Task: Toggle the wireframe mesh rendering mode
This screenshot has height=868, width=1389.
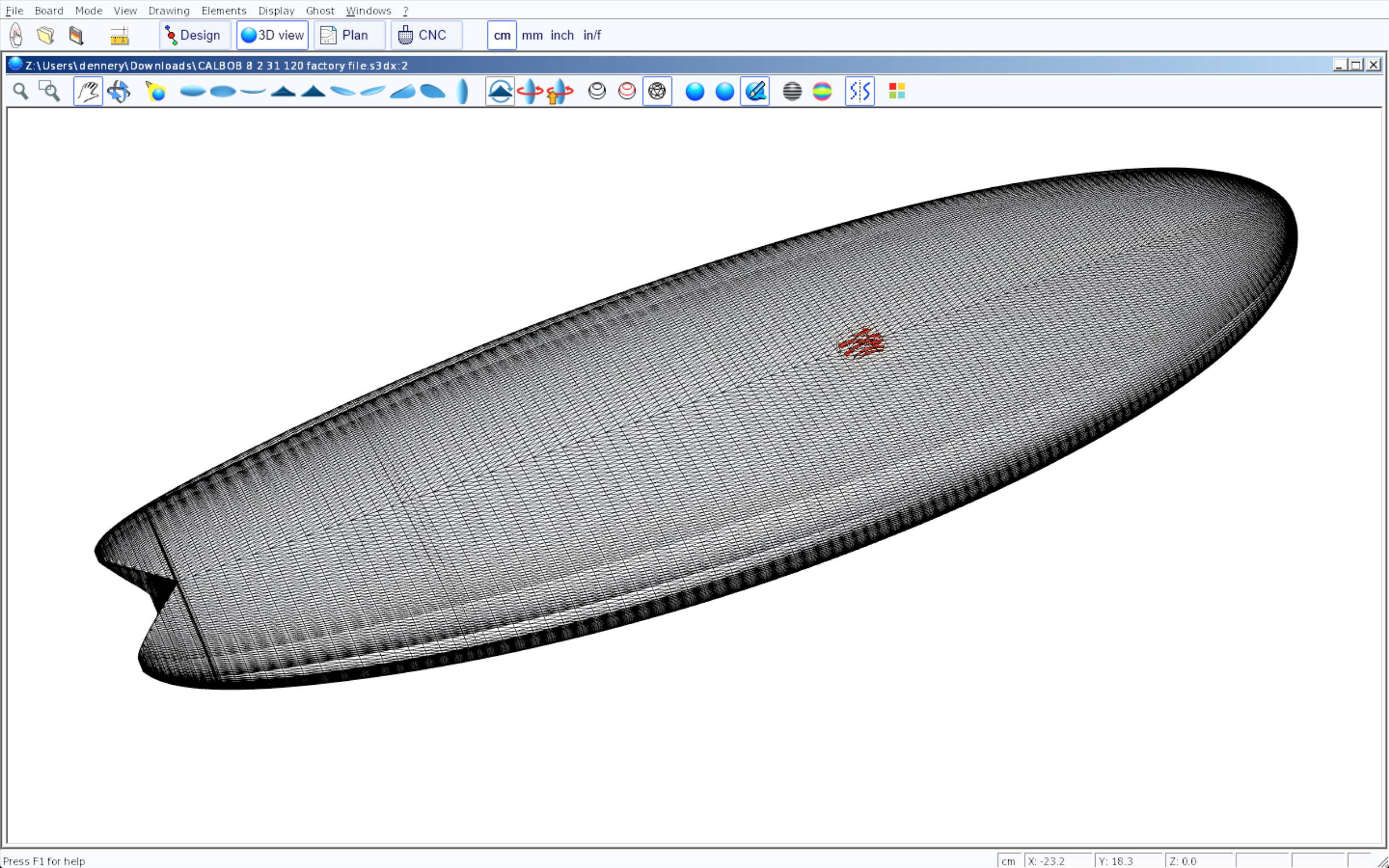Action: [x=656, y=91]
